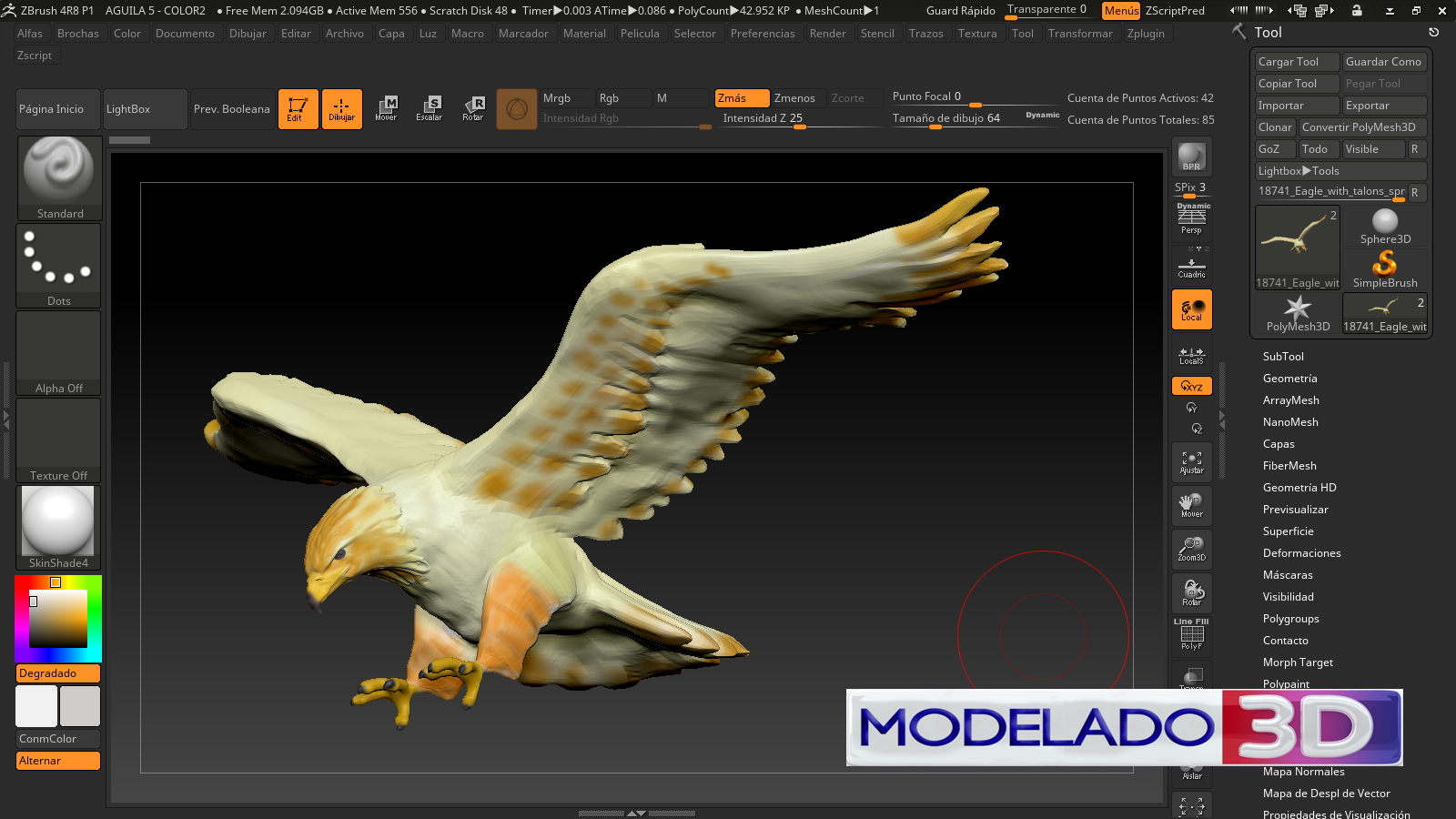Viewport: 1456px width, 819px height.
Task: Click the Tamaño de dibujo slider
Action: click(x=974, y=119)
